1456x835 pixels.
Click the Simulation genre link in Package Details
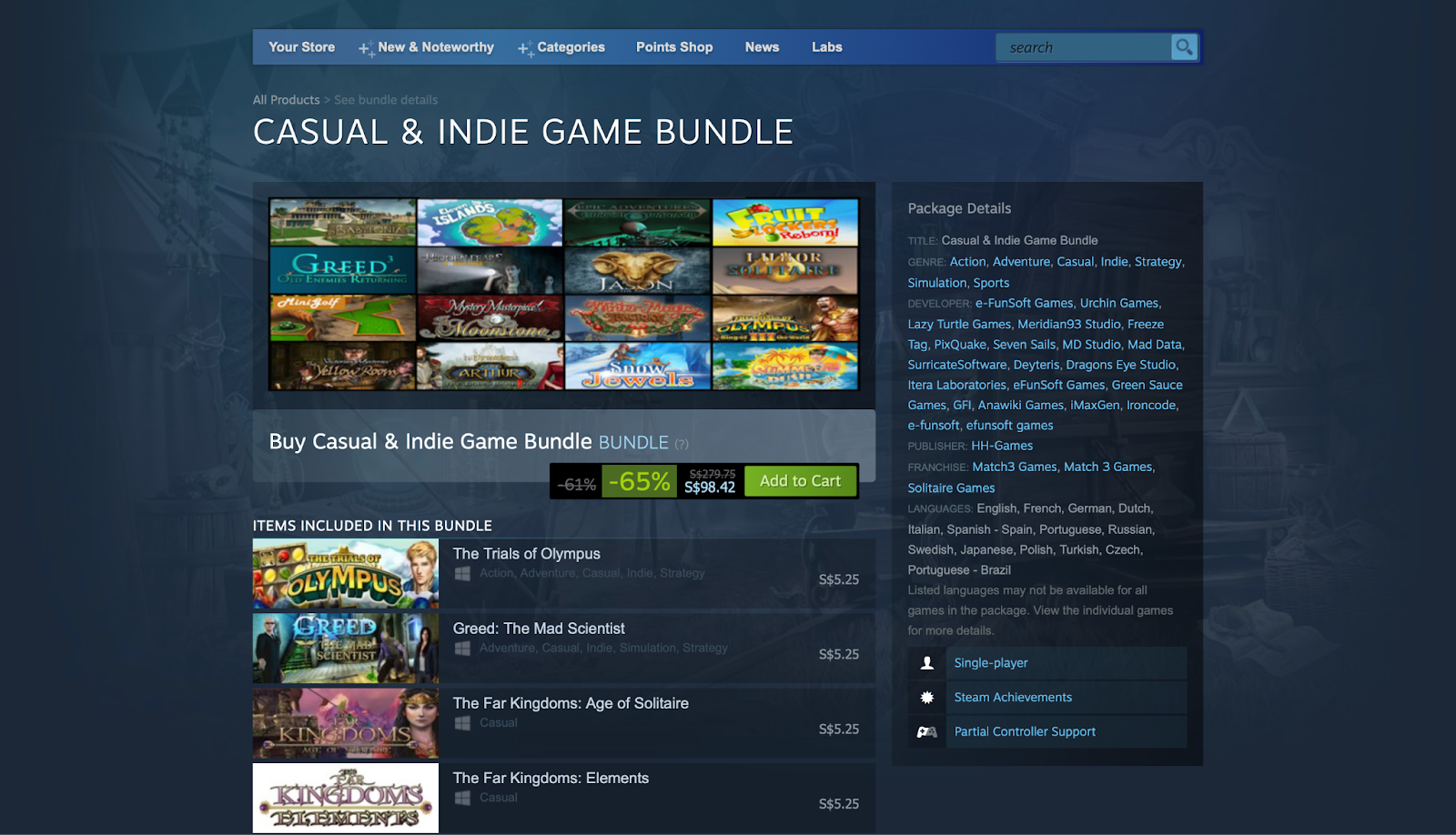click(x=937, y=283)
